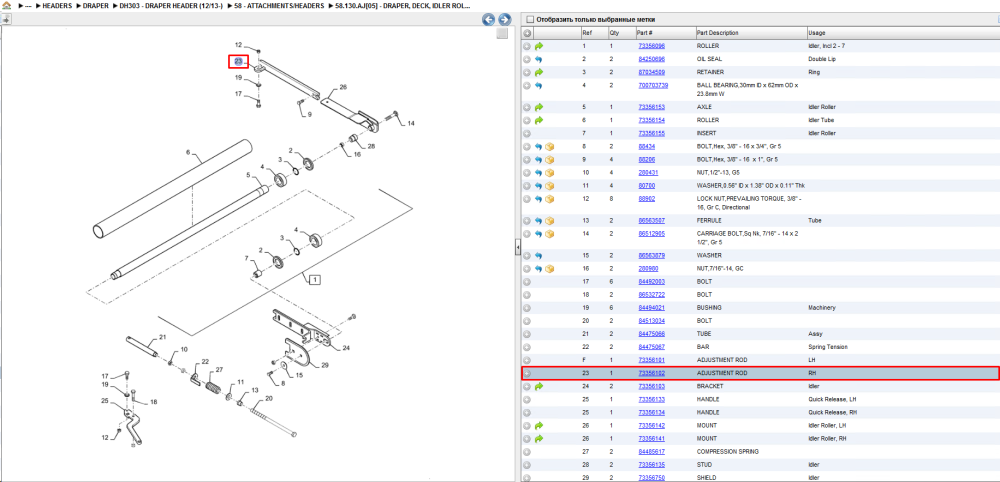Image resolution: width=1000 pixels, height=482 pixels.
Task: Click the green arrow icon for BRACKET
Action: (x=539, y=386)
